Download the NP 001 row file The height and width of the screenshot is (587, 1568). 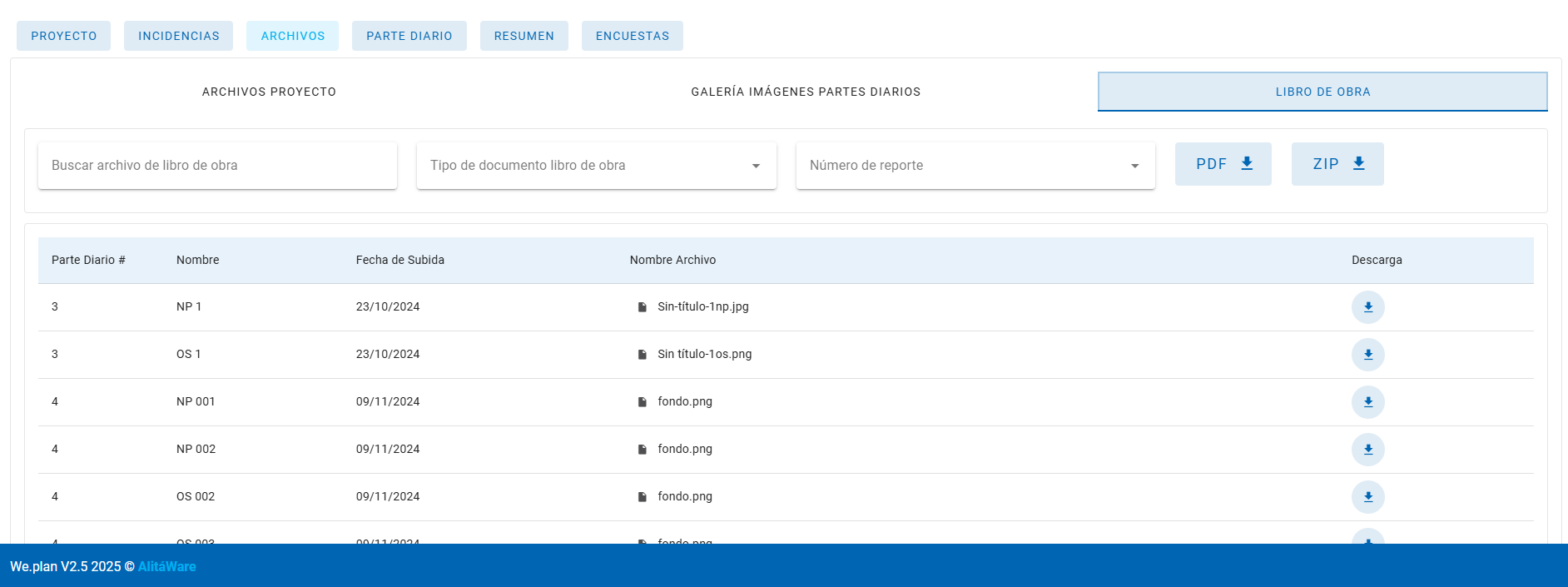(1367, 402)
